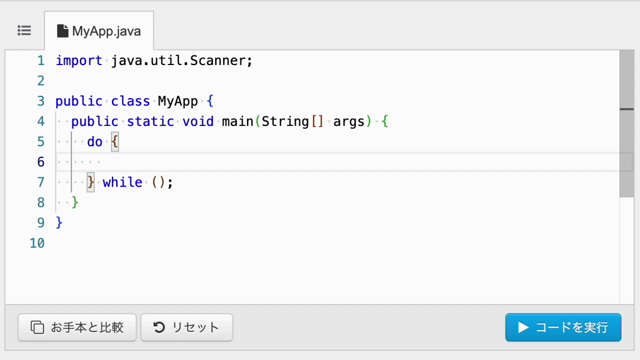This screenshot has height=360, width=640.
Task: Click the opening brace after do
Action: tap(115, 142)
